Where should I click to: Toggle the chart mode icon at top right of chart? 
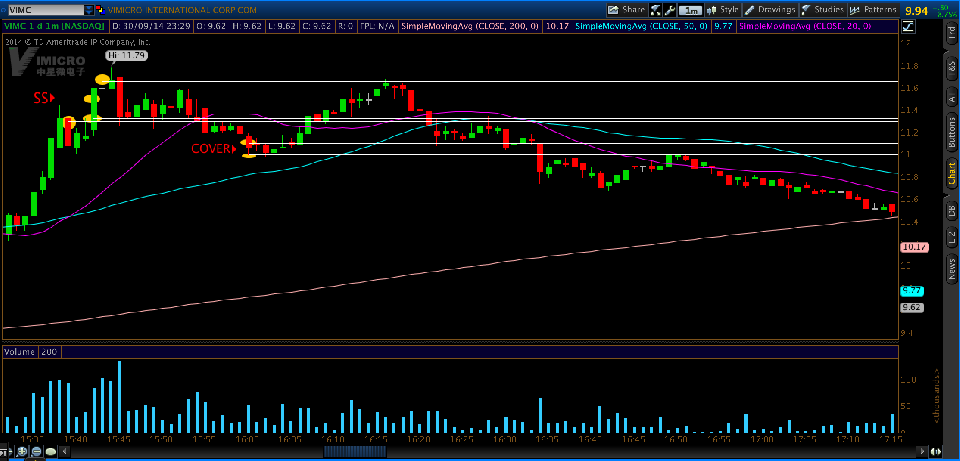pyautogui.click(x=907, y=26)
